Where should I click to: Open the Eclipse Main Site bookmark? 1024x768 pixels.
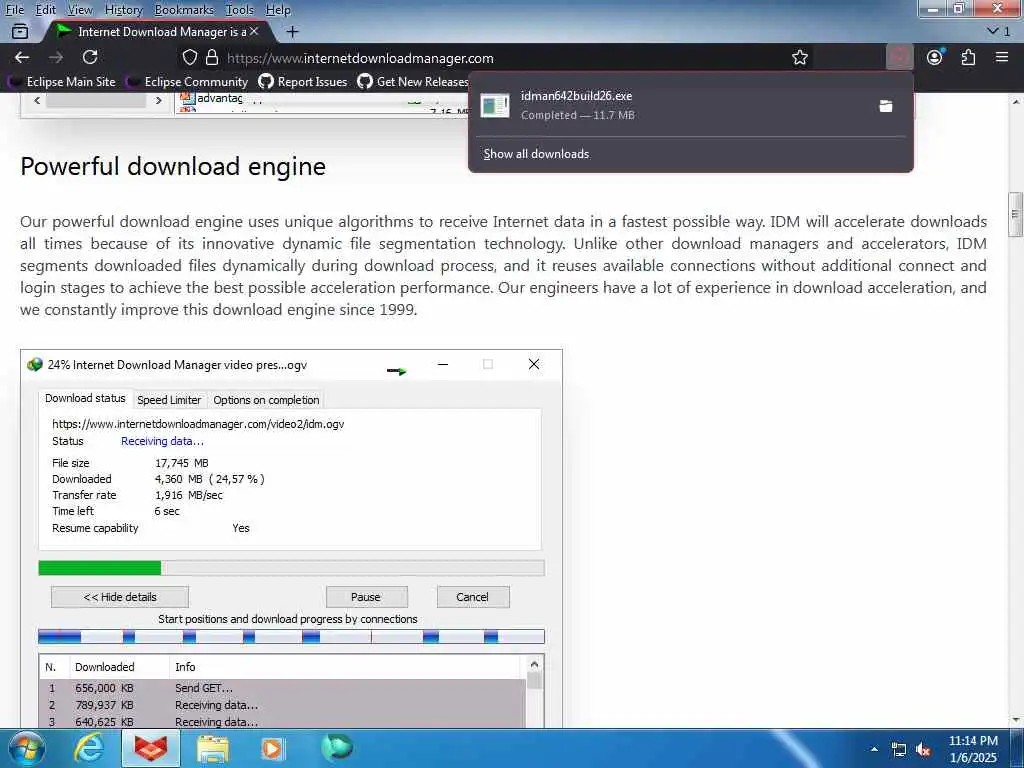[63, 82]
